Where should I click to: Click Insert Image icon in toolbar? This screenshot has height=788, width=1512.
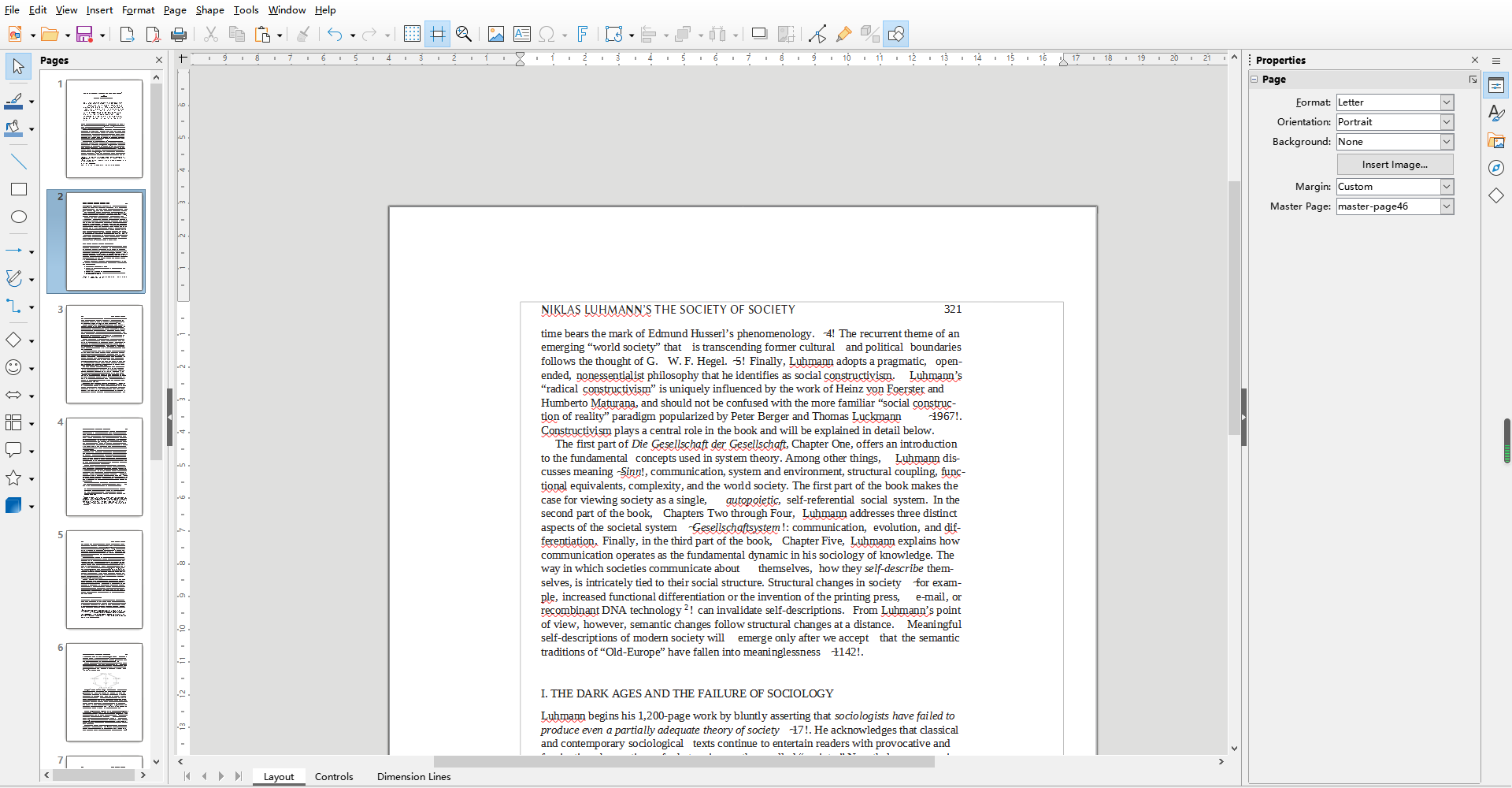[x=496, y=34]
